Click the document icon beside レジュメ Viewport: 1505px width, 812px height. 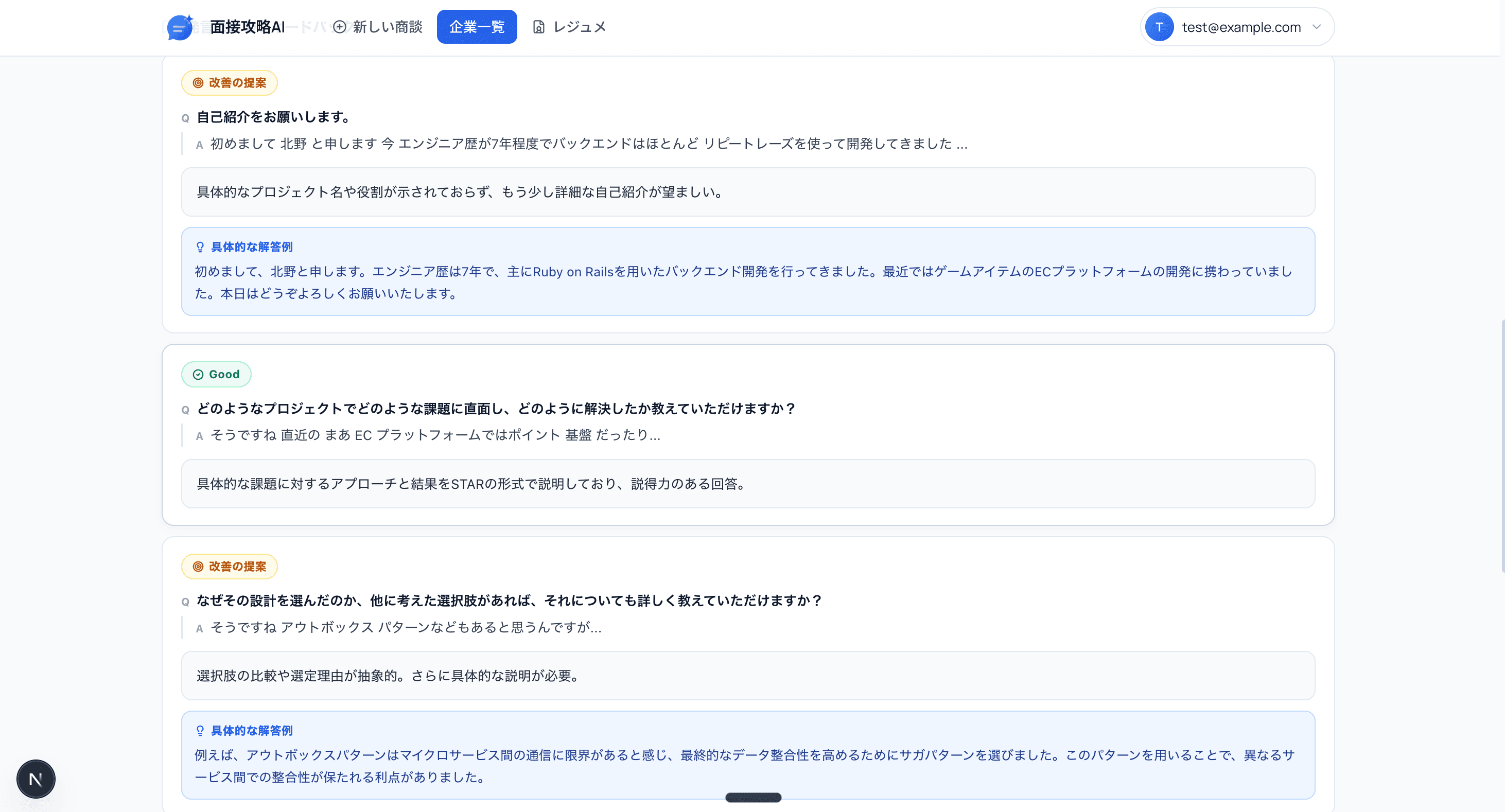click(x=539, y=27)
